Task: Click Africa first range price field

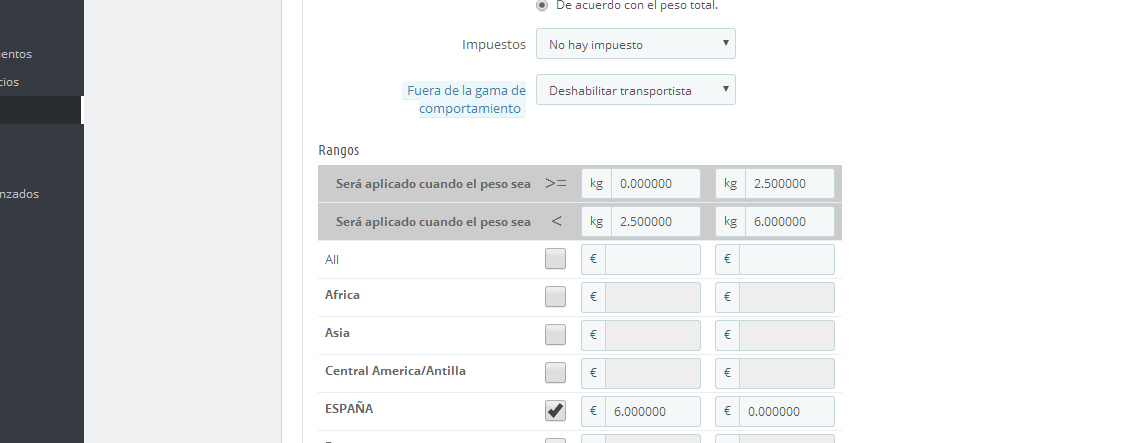Action: click(652, 297)
